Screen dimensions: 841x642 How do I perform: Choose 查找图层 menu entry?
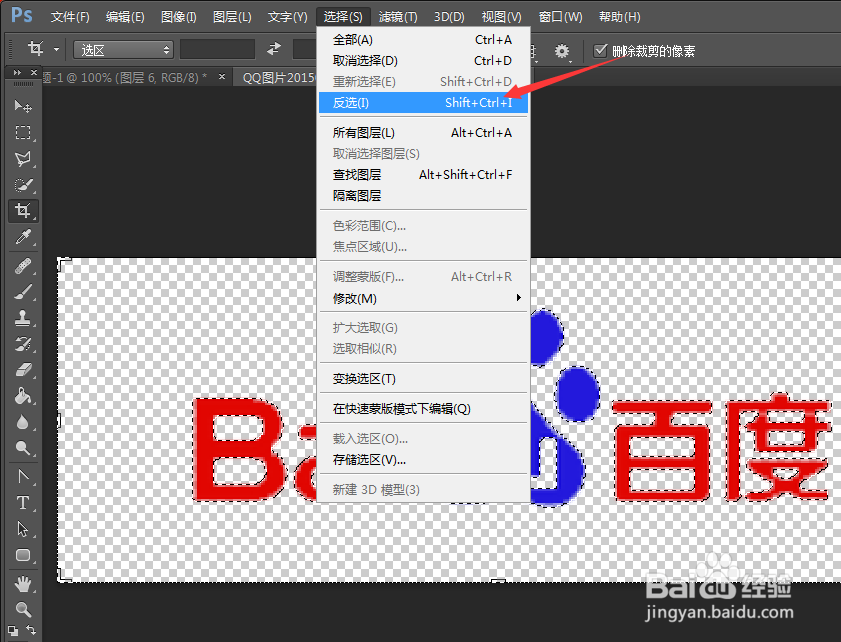tap(423, 174)
